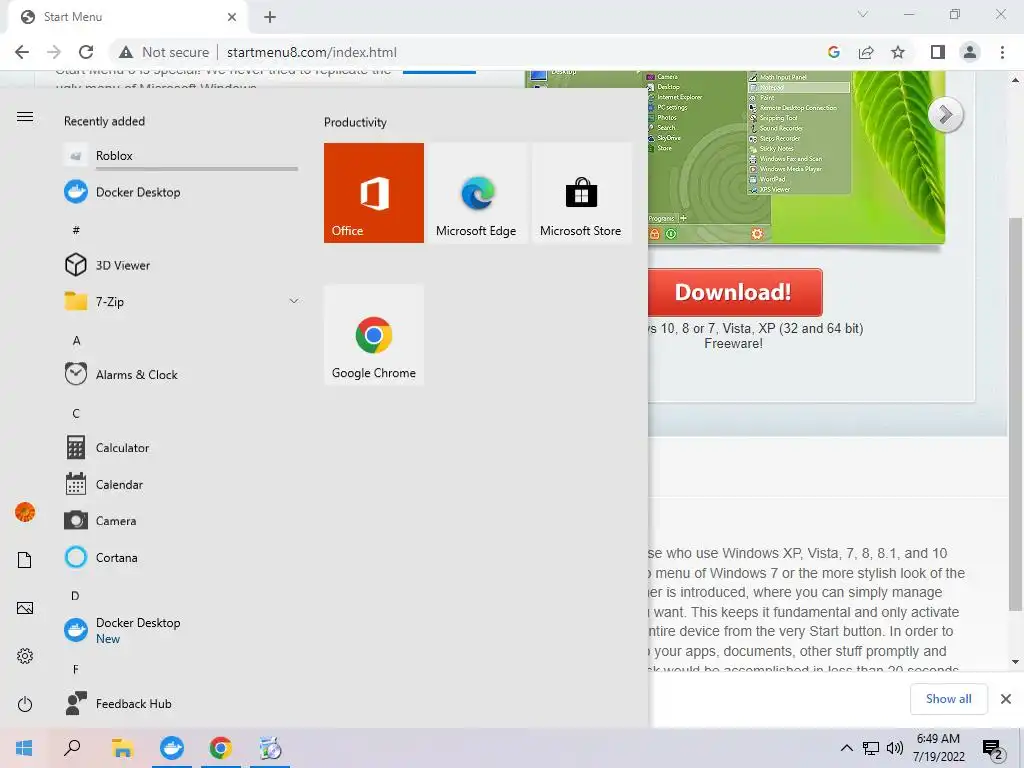Viewport: 1024px width, 768px height.
Task: Share this page icon
Action: click(x=866, y=52)
